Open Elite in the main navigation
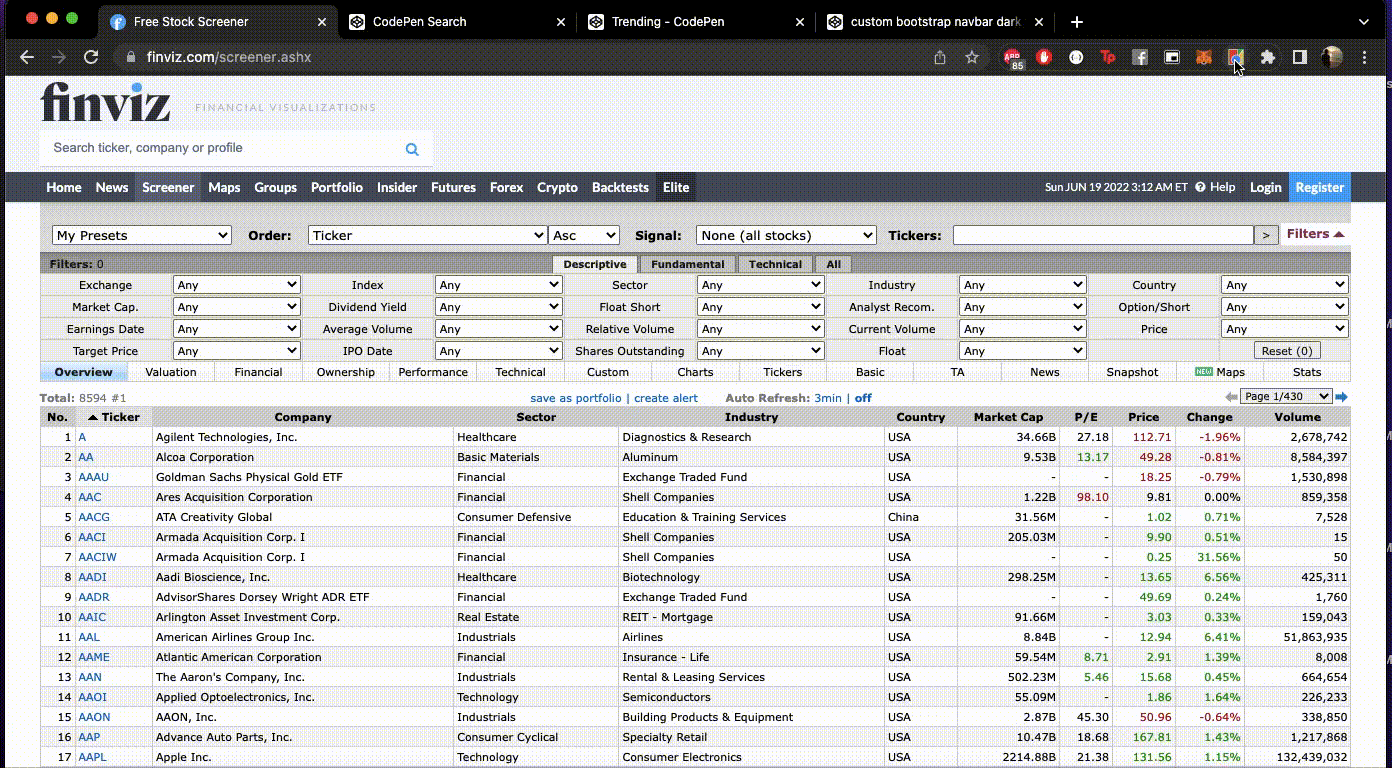The height and width of the screenshot is (768, 1392). (x=676, y=187)
